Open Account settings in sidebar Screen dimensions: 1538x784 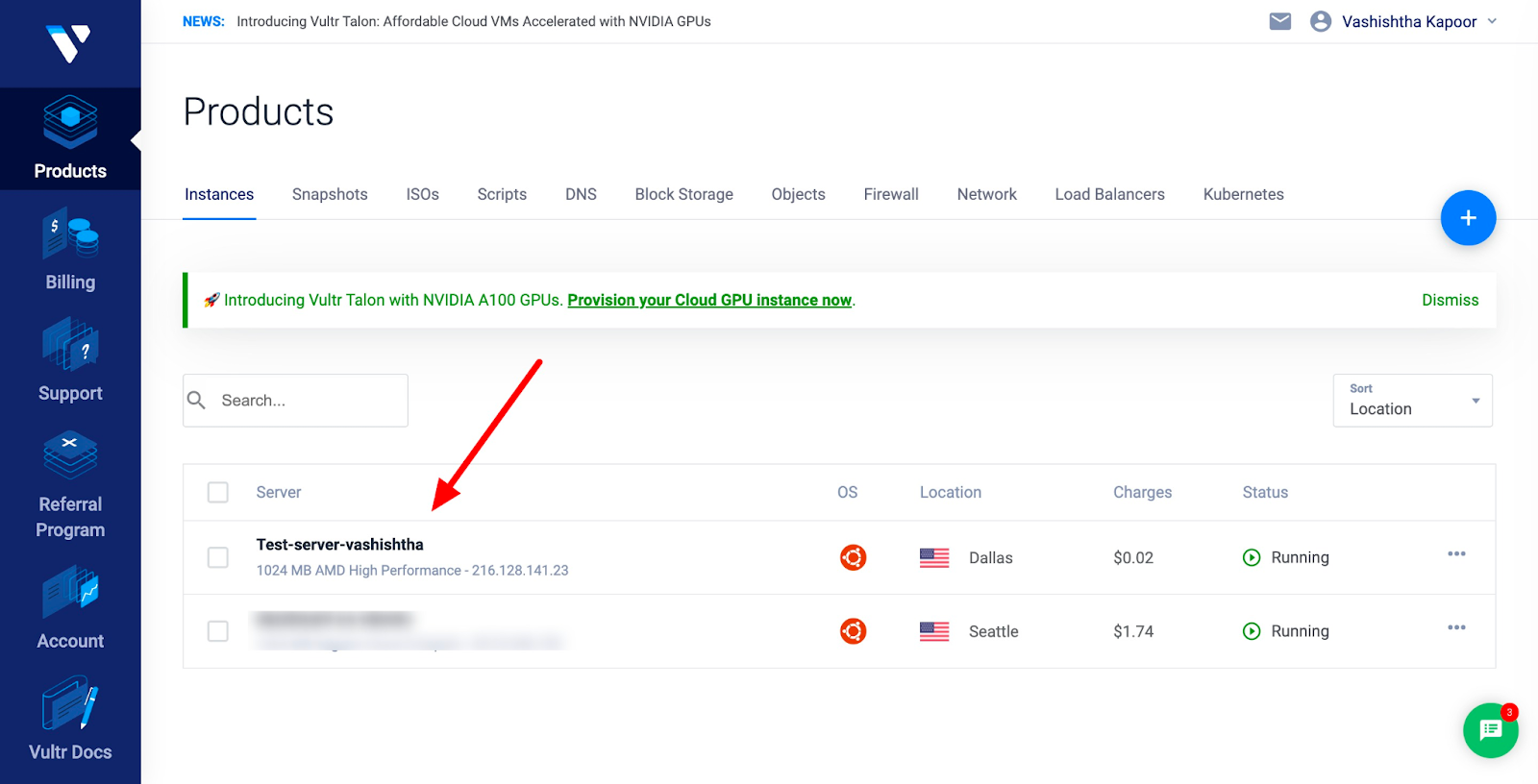coord(70,608)
